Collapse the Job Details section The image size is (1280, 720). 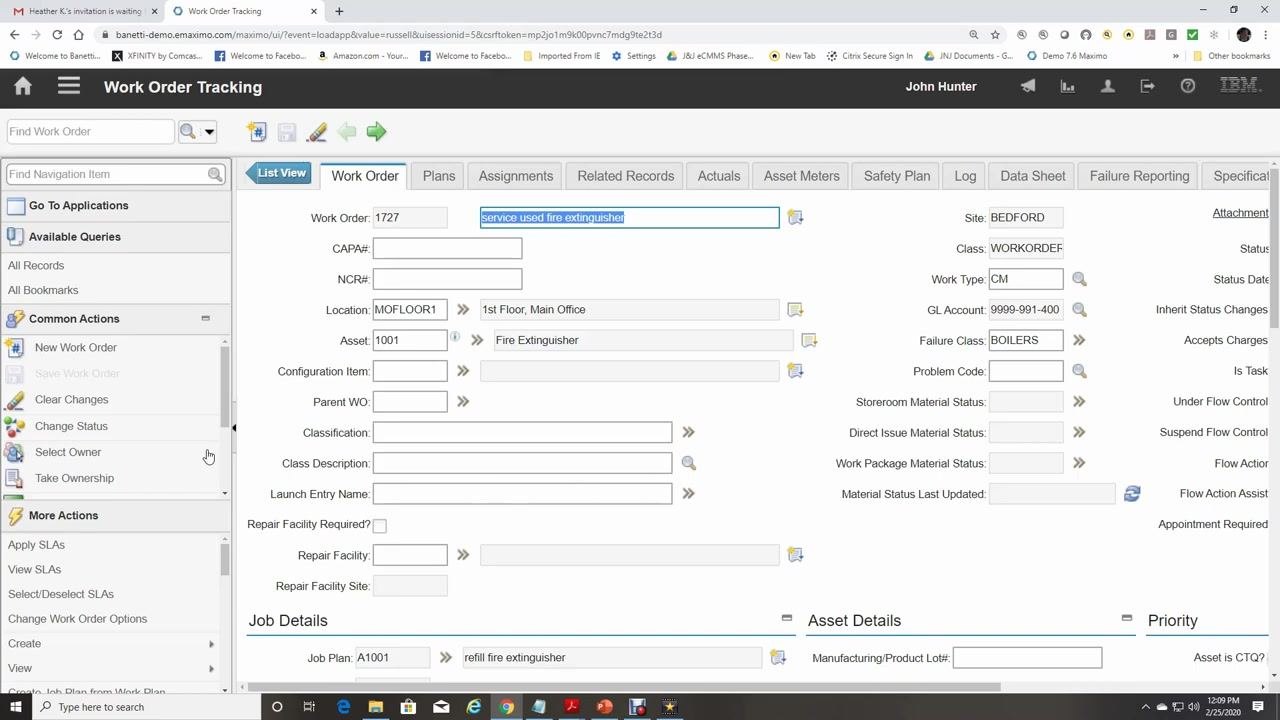pos(786,618)
